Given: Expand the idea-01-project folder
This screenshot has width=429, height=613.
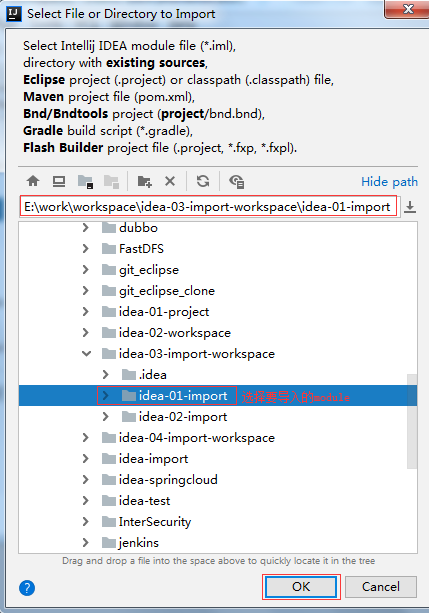Looking at the screenshot, I should (86, 312).
